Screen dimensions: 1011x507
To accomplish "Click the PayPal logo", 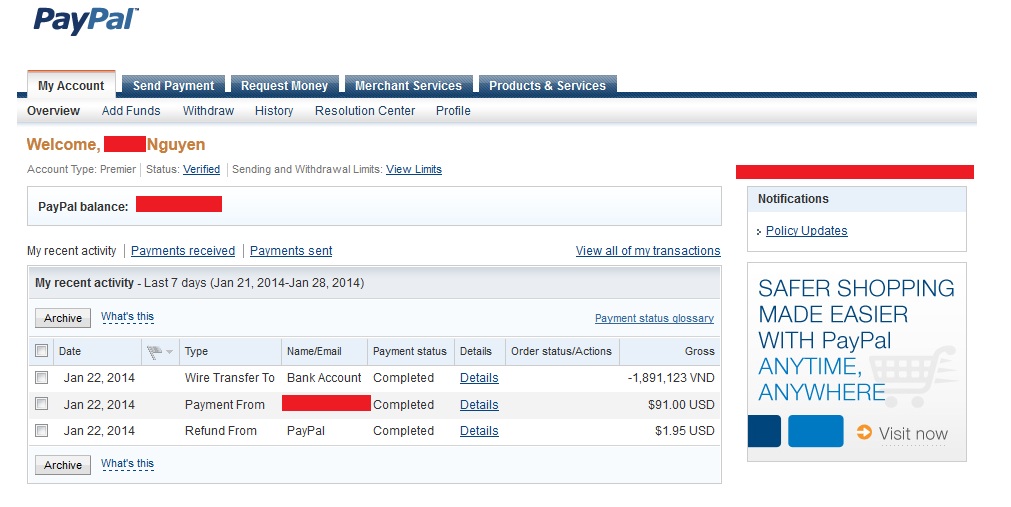I will pyautogui.click(x=86, y=21).
